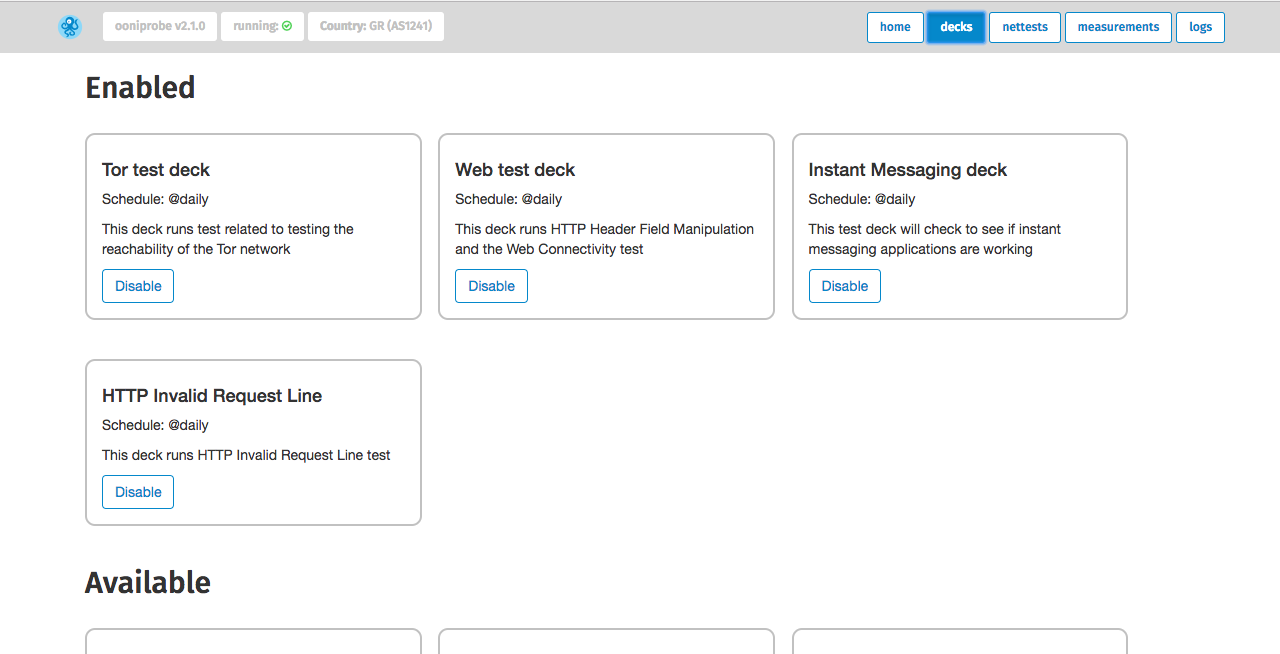Disable the Instant Messaging deck
This screenshot has height=654, width=1280.
pos(844,285)
